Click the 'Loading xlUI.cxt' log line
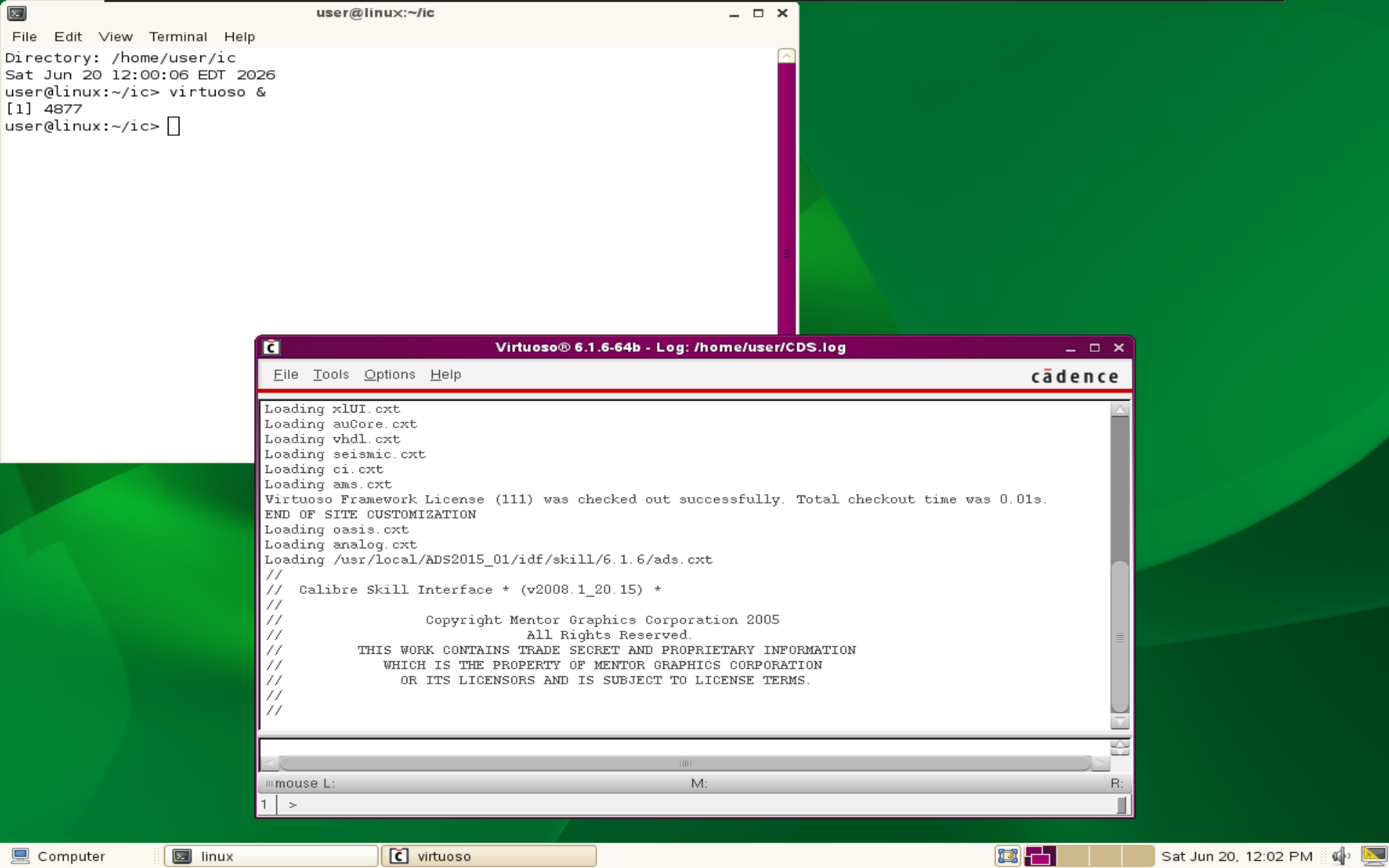The image size is (1389, 868). [332, 409]
